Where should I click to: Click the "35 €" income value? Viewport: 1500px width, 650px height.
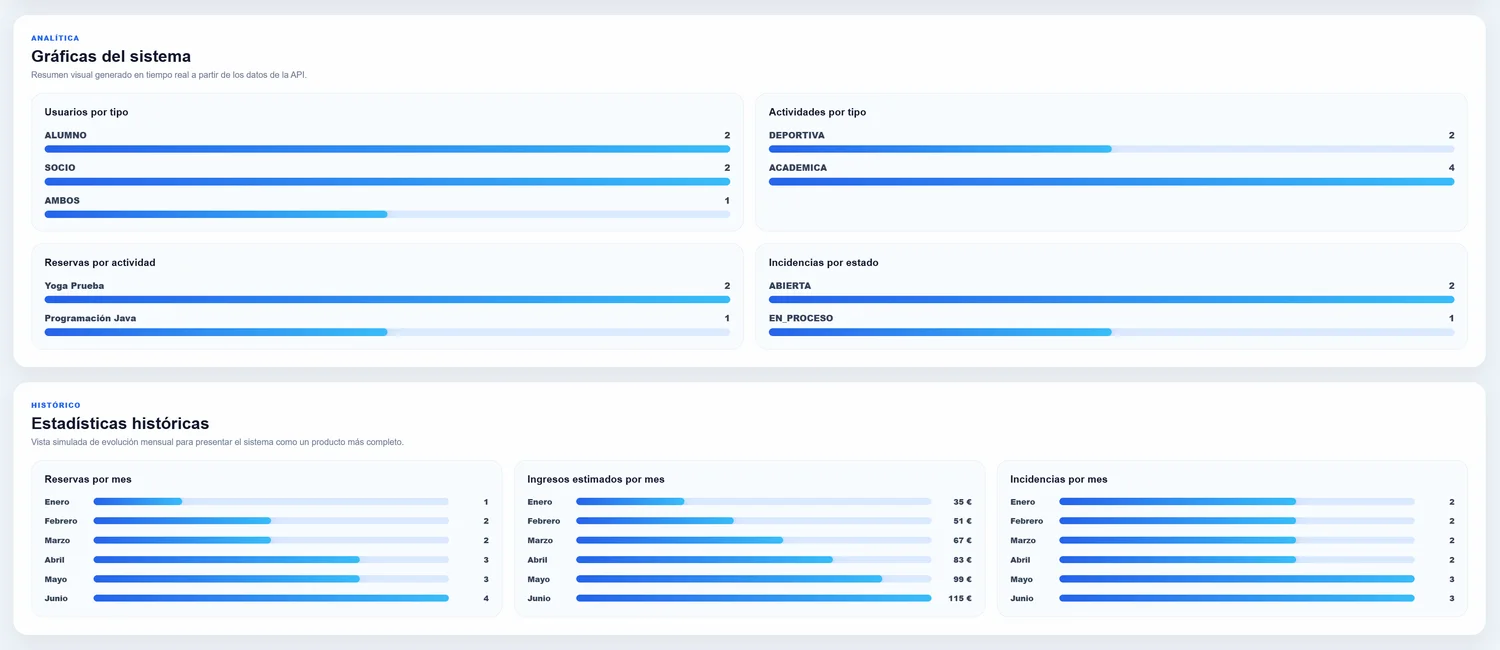pos(962,502)
